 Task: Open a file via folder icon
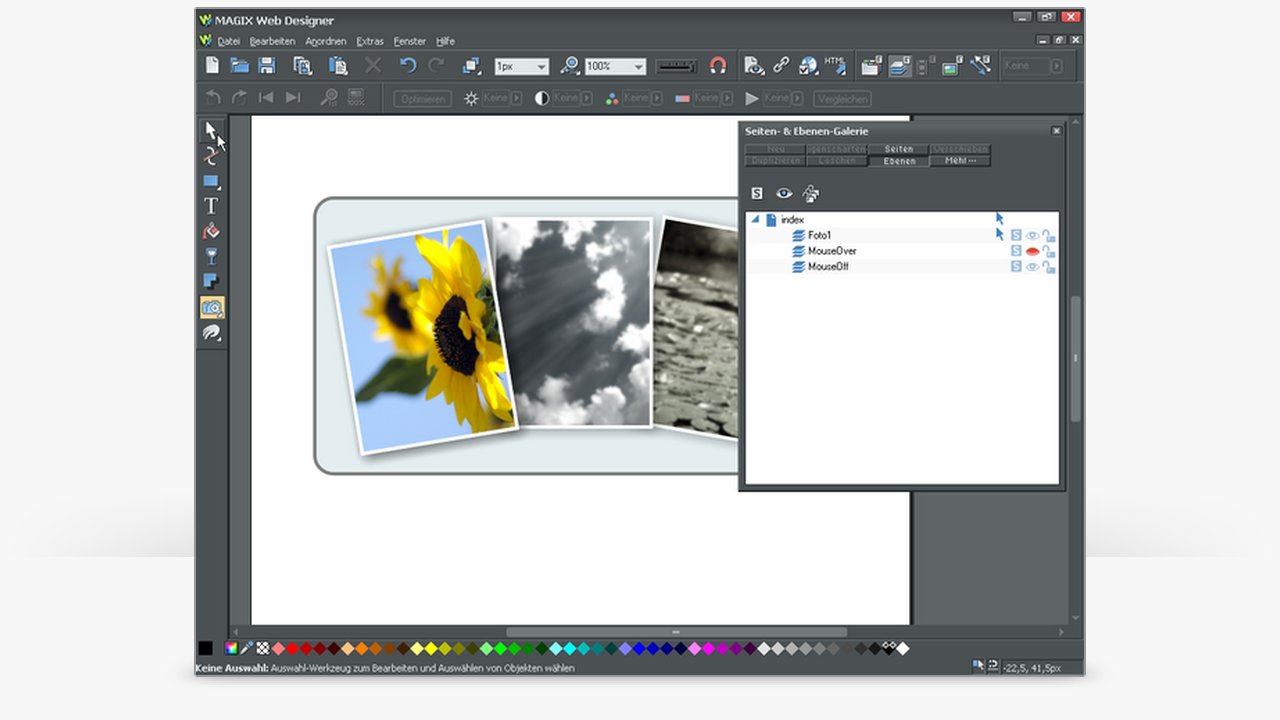coord(240,65)
